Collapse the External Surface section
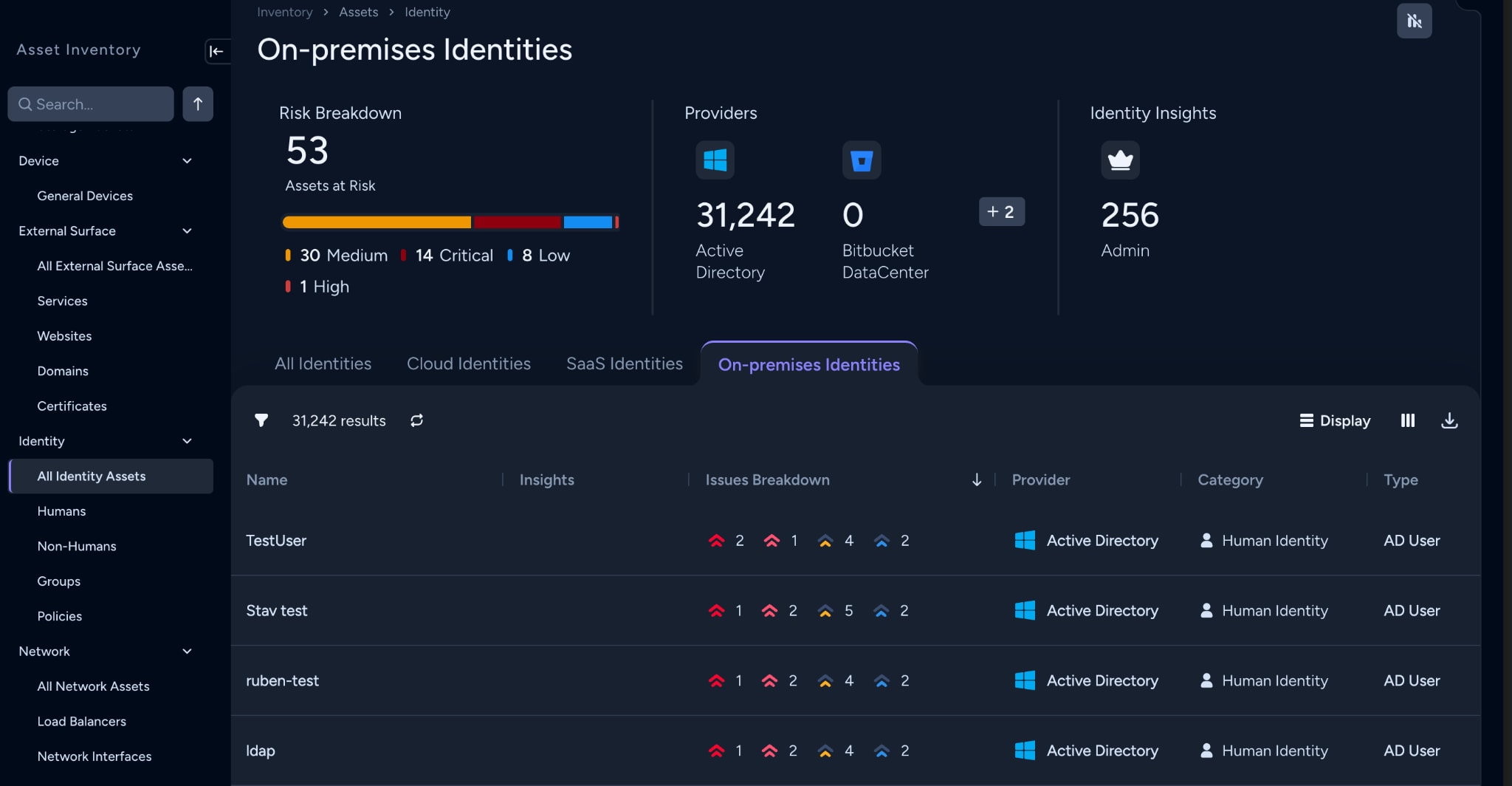This screenshot has height=786, width=1512. tap(187, 231)
